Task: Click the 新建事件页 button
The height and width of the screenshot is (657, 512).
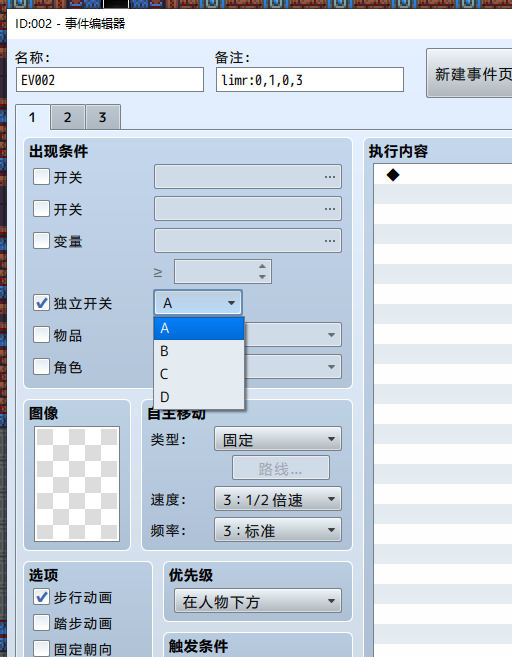Action: pos(469,73)
